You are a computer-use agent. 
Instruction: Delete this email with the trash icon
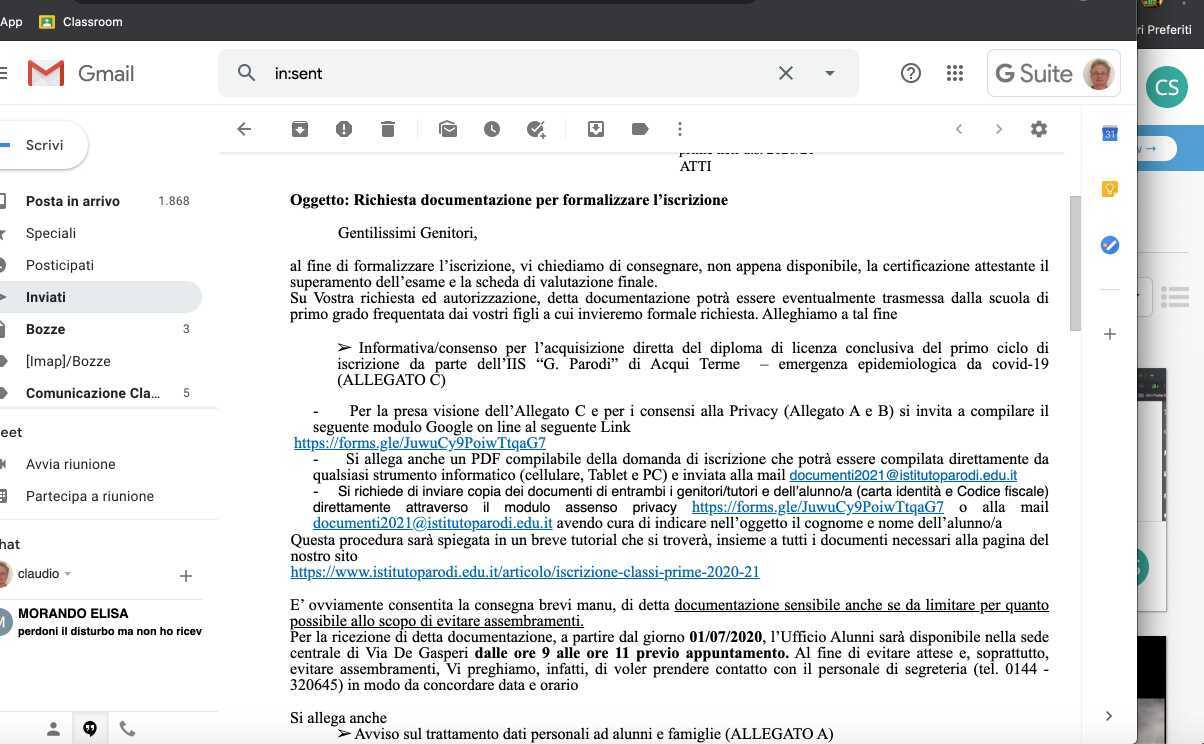[388, 129]
